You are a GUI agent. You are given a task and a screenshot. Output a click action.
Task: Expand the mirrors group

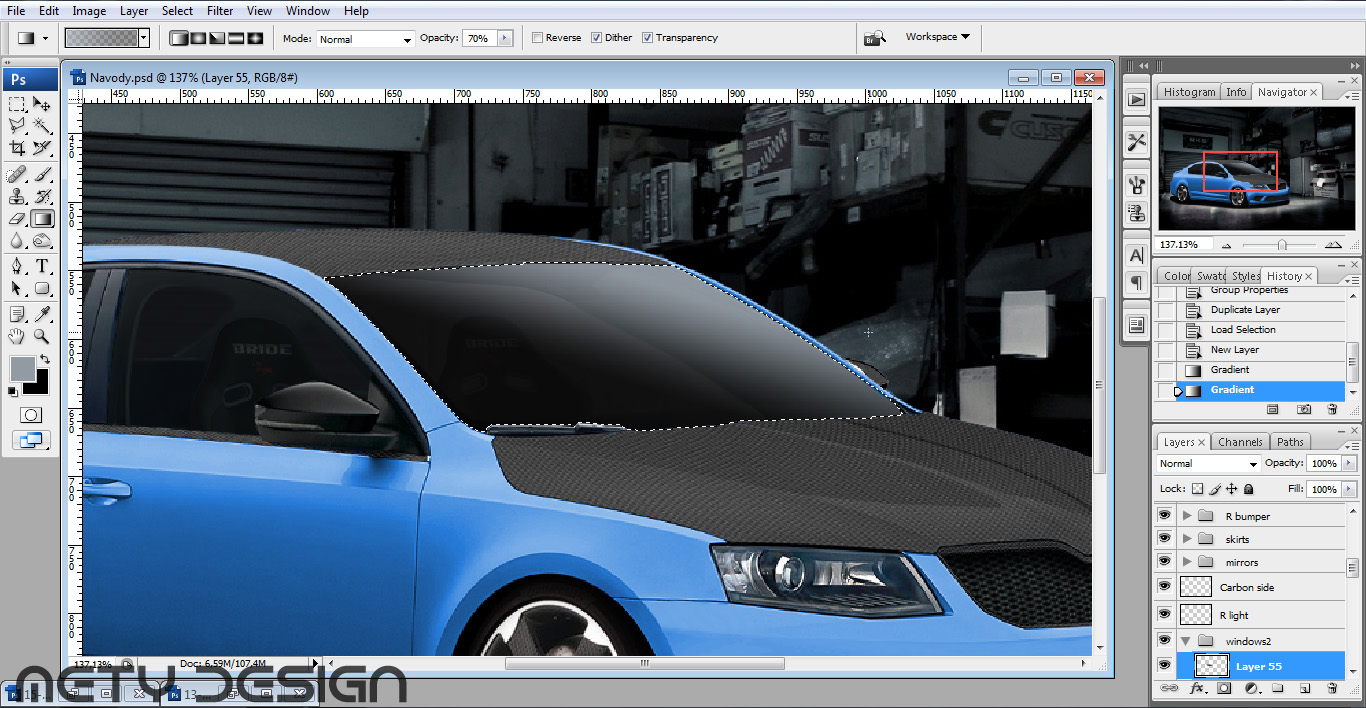[x=1187, y=562]
